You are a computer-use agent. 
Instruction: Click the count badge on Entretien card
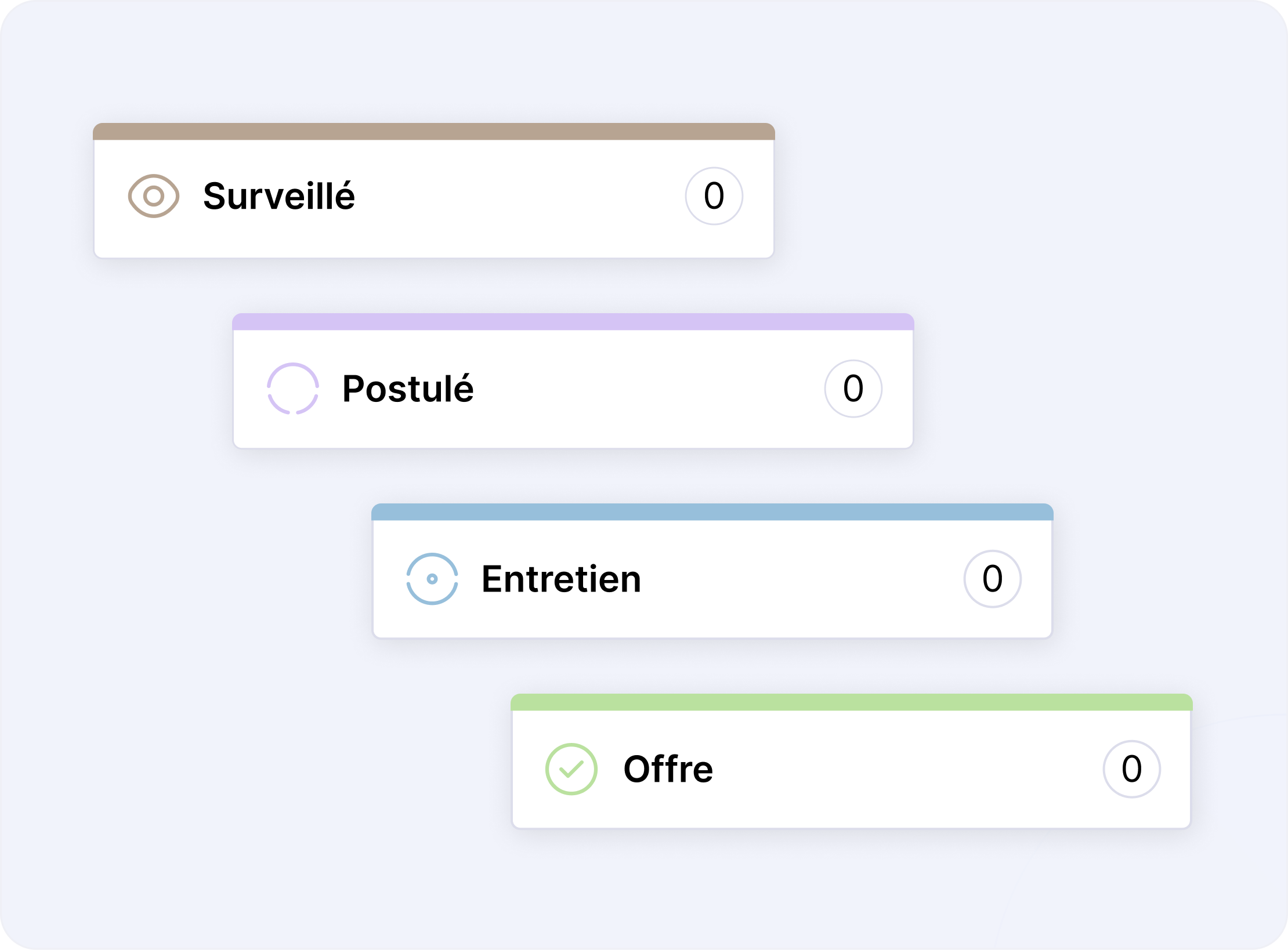pos(993,579)
